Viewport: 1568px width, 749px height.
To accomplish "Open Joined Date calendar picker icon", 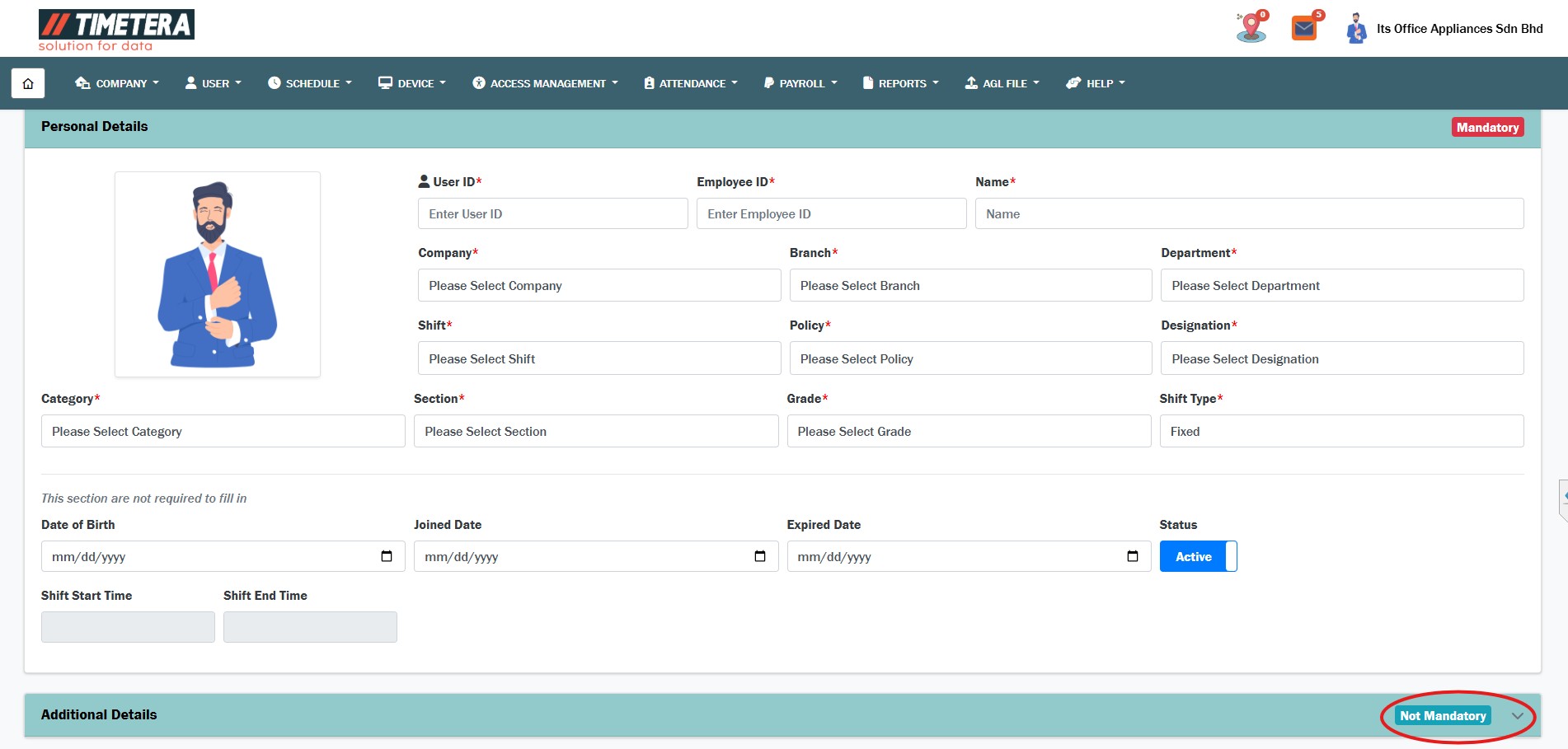I will 759,556.
